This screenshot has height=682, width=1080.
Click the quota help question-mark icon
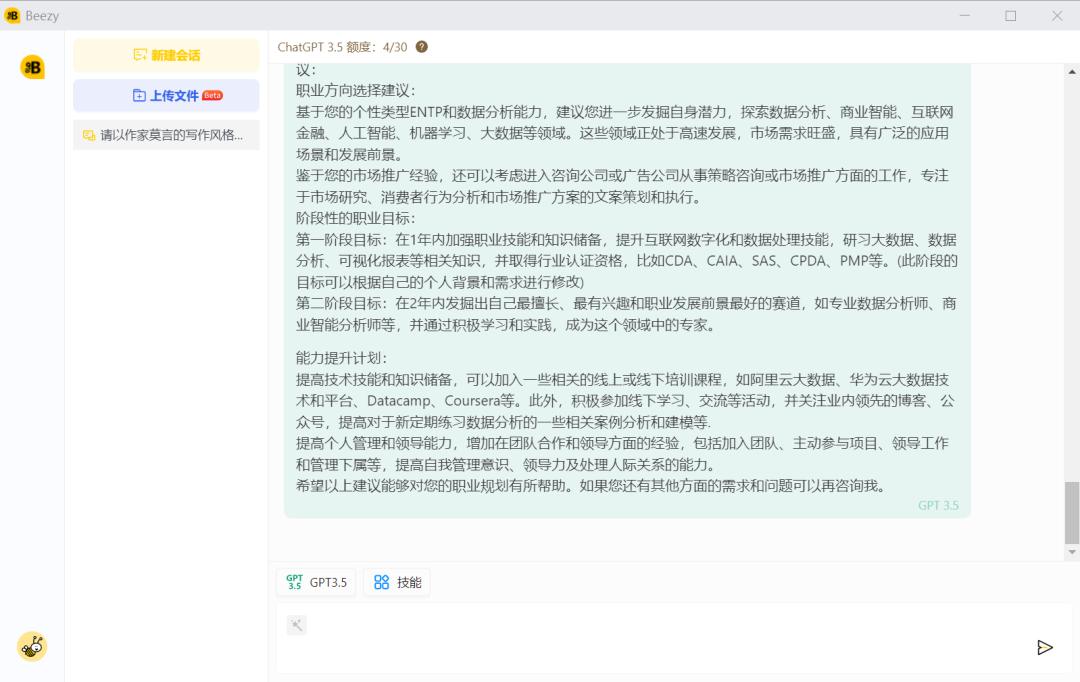pos(421,45)
